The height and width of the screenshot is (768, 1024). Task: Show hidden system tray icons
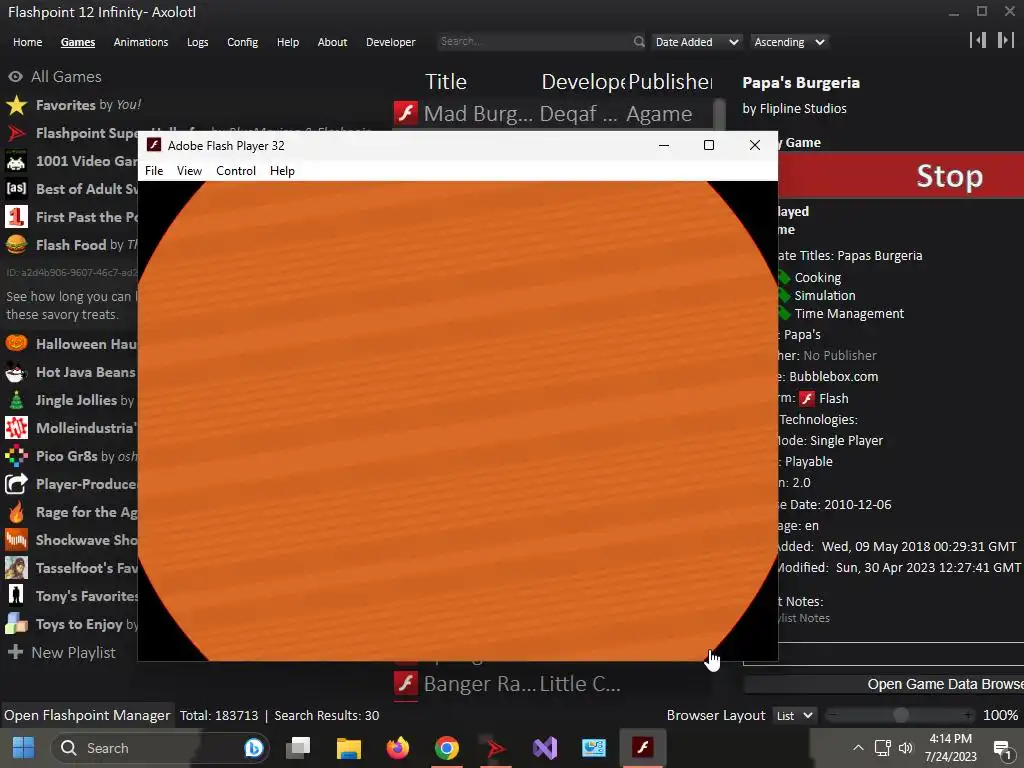point(858,748)
